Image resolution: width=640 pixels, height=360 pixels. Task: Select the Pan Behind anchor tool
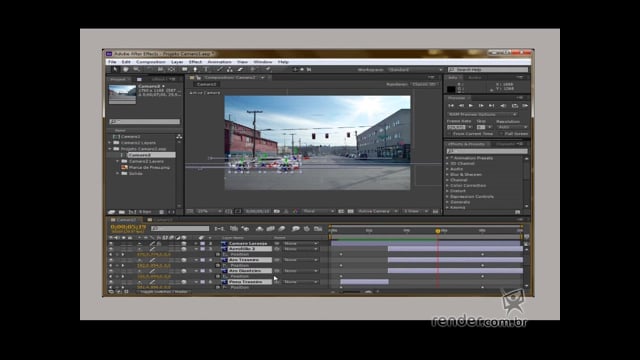tap(171, 70)
